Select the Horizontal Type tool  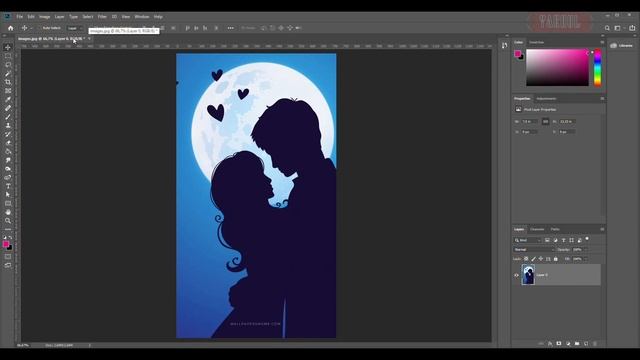pos(8,186)
